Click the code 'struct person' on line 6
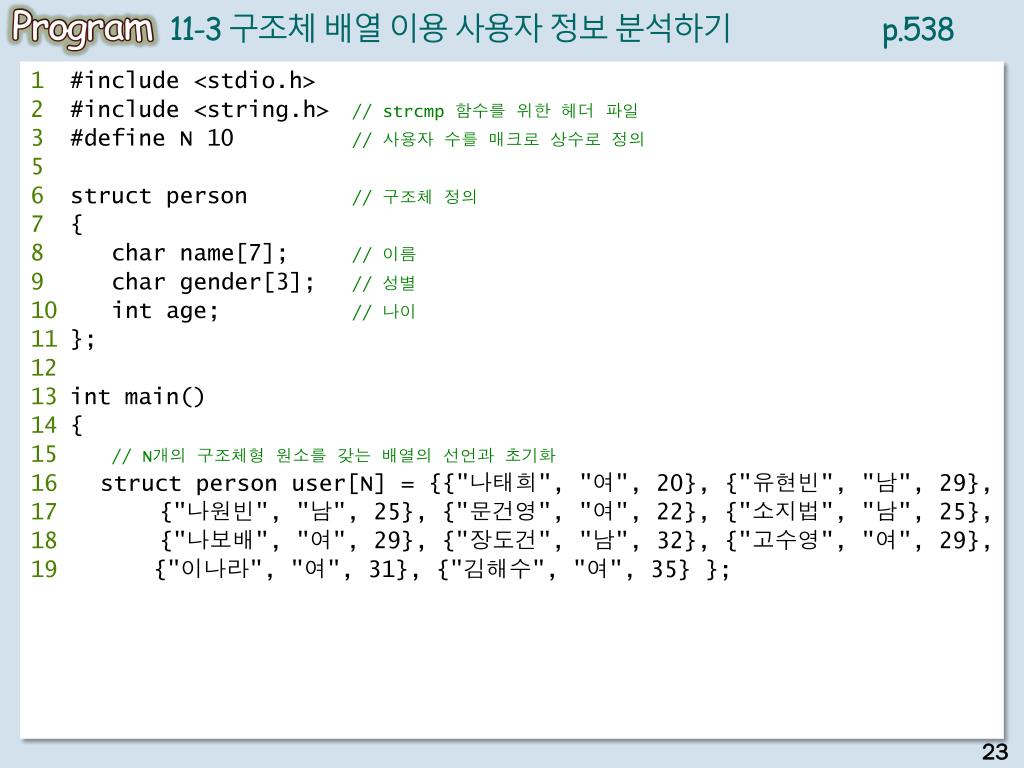This screenshot has height=768, width=1024. coord(159,196)
